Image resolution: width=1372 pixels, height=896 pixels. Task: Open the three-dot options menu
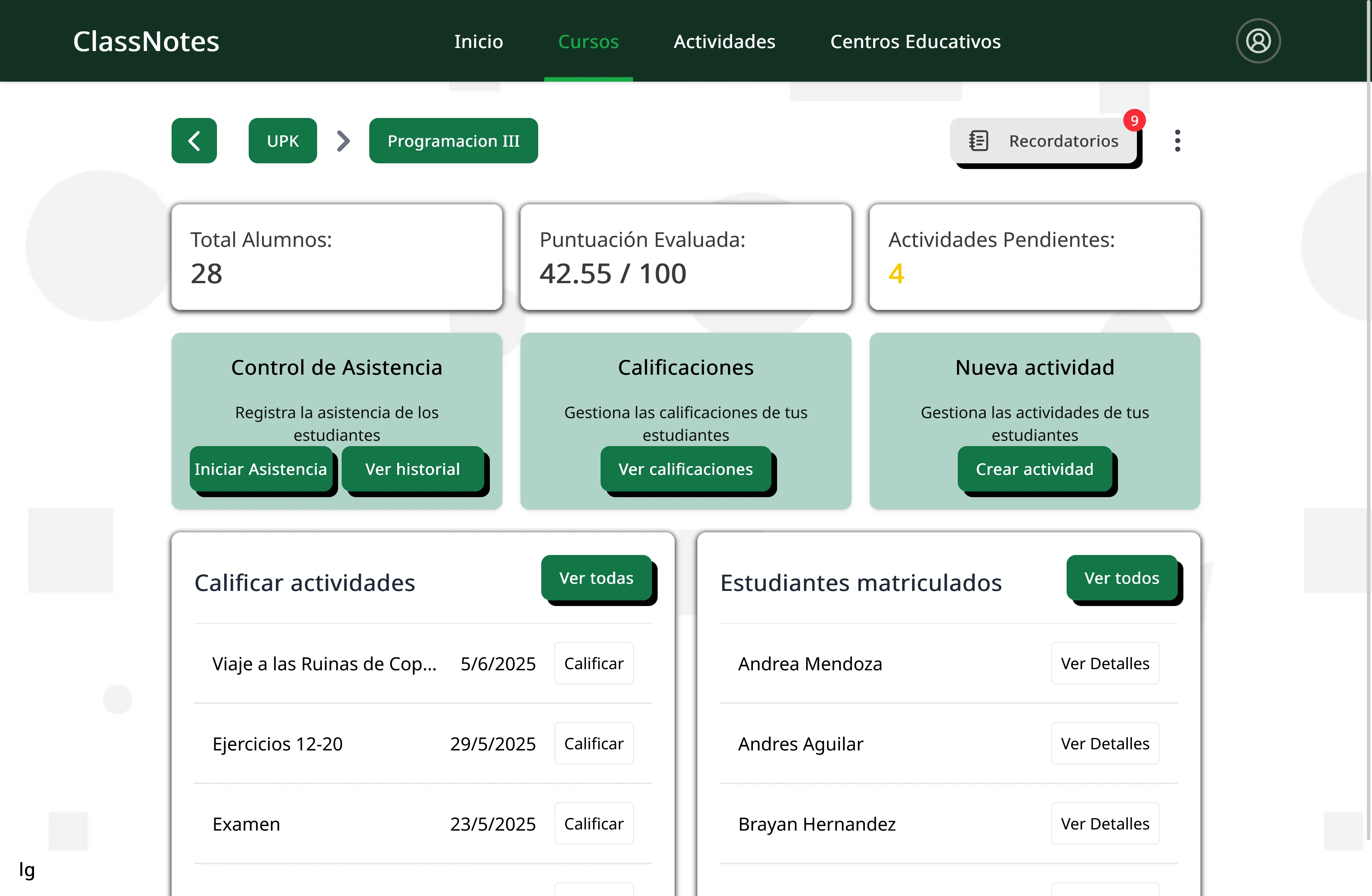1177,141
